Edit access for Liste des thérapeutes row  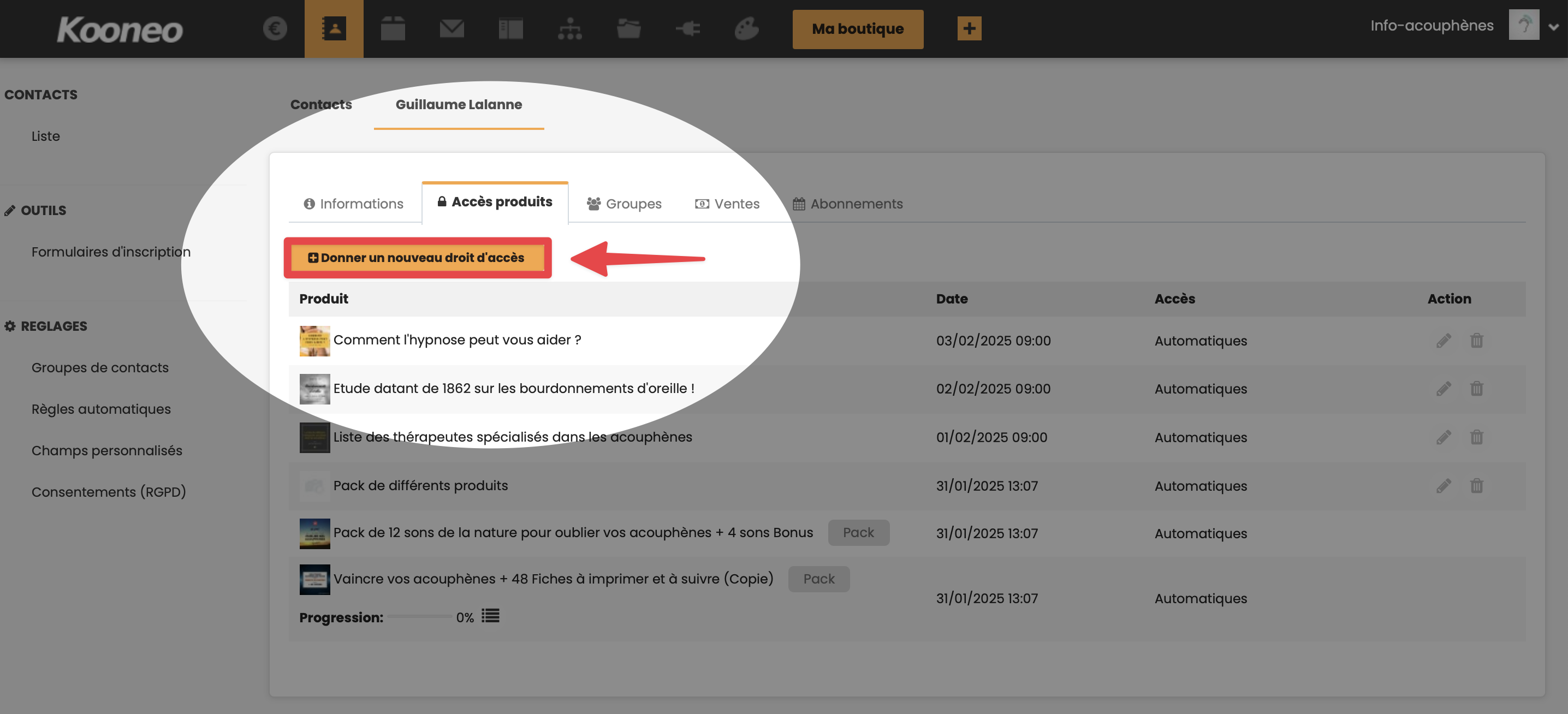coord(1443,438)
